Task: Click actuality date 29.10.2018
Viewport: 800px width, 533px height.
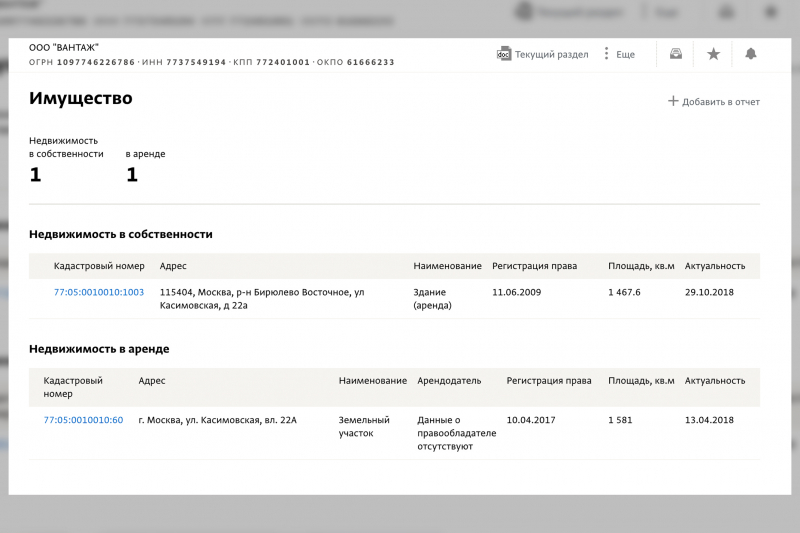Action: click(709, 292)
